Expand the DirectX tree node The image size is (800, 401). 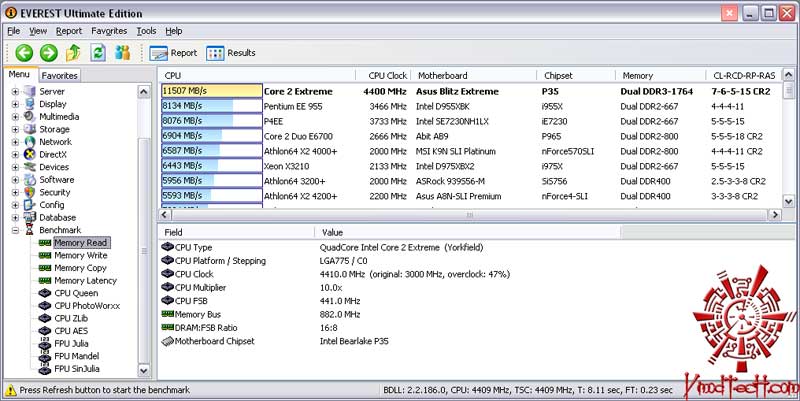point(15,155)
